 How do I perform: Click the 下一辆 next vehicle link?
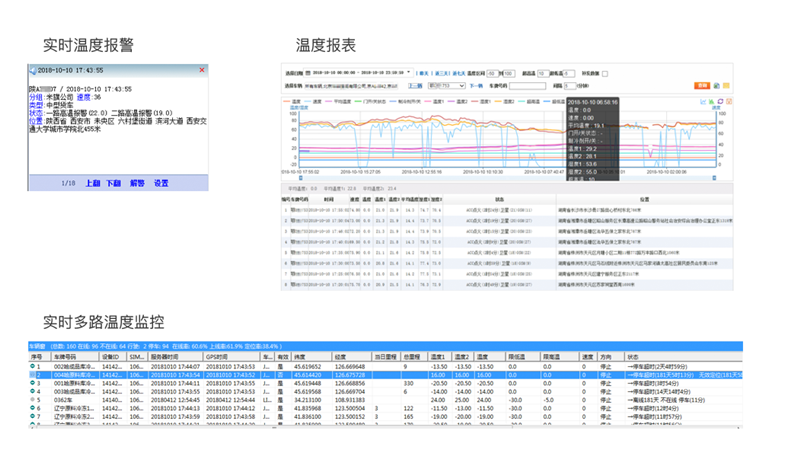pyautogui.click(x=478, y=86)
